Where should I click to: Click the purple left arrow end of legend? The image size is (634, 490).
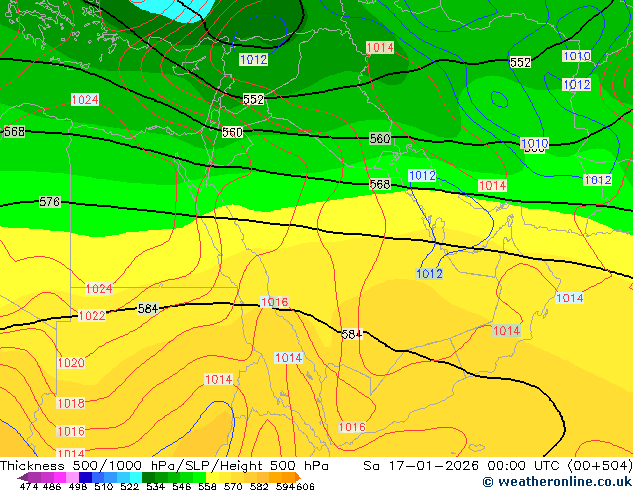coord(23,477)
